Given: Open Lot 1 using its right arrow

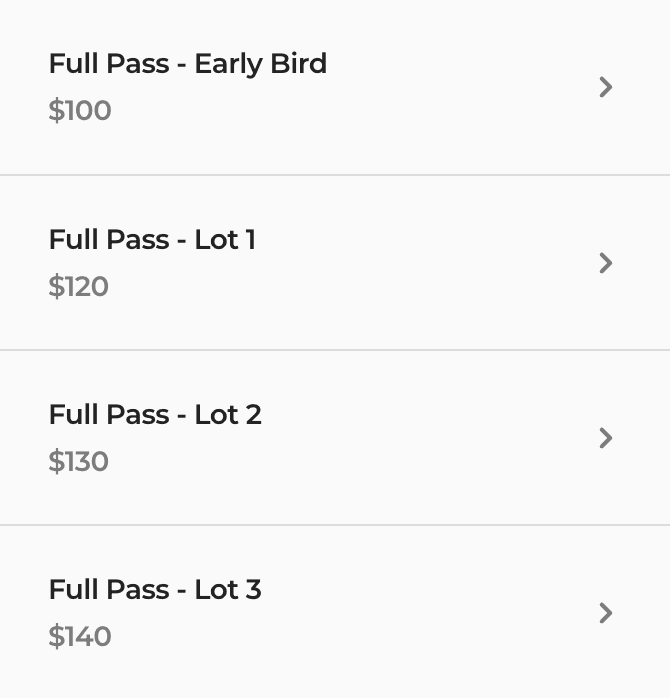Looking at the screenshot, I should coord(606,263).
